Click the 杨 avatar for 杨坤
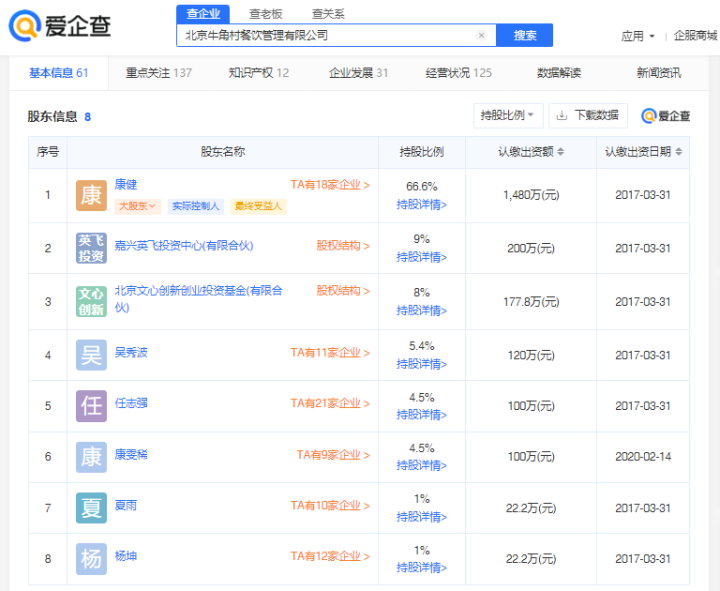 tap(91, 559)
